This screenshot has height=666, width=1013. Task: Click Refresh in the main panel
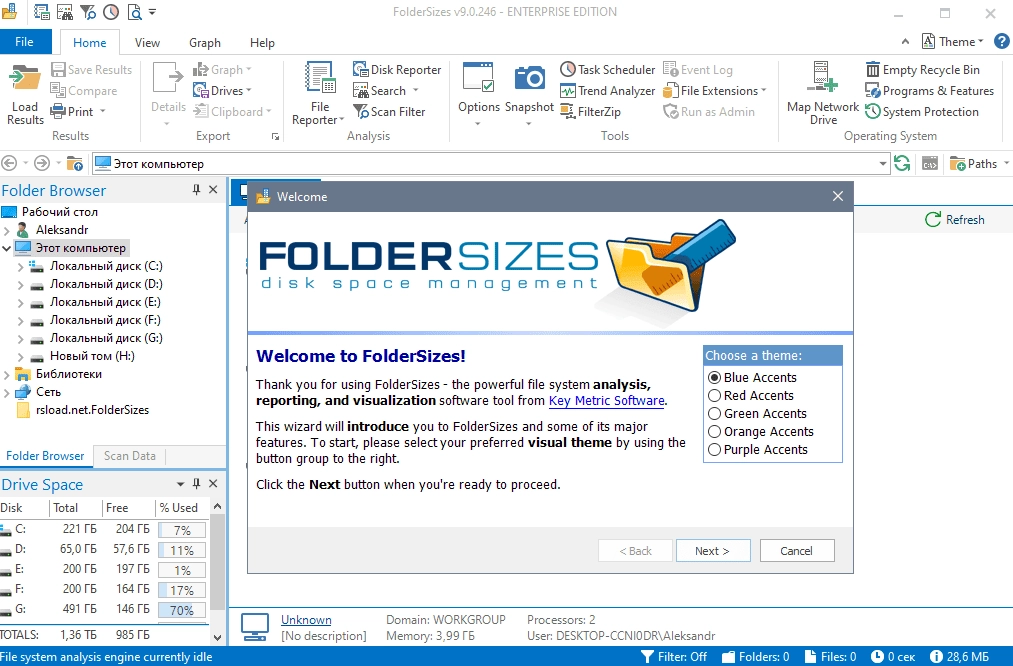pyautogui.click(x=955, y=220)
